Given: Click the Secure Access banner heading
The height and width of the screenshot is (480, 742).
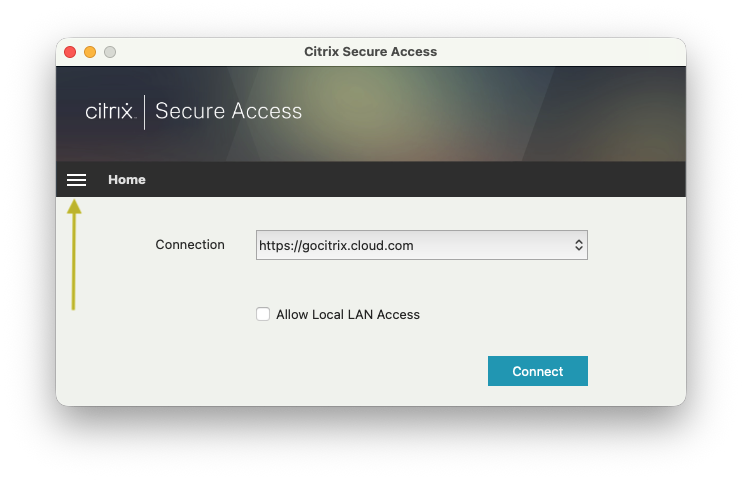Looking at the screenshot, I should [x=229, y=112].
